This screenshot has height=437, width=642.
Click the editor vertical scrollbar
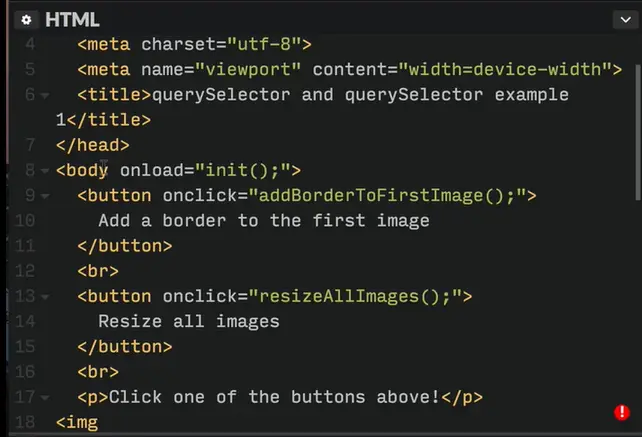coord(638,132)
